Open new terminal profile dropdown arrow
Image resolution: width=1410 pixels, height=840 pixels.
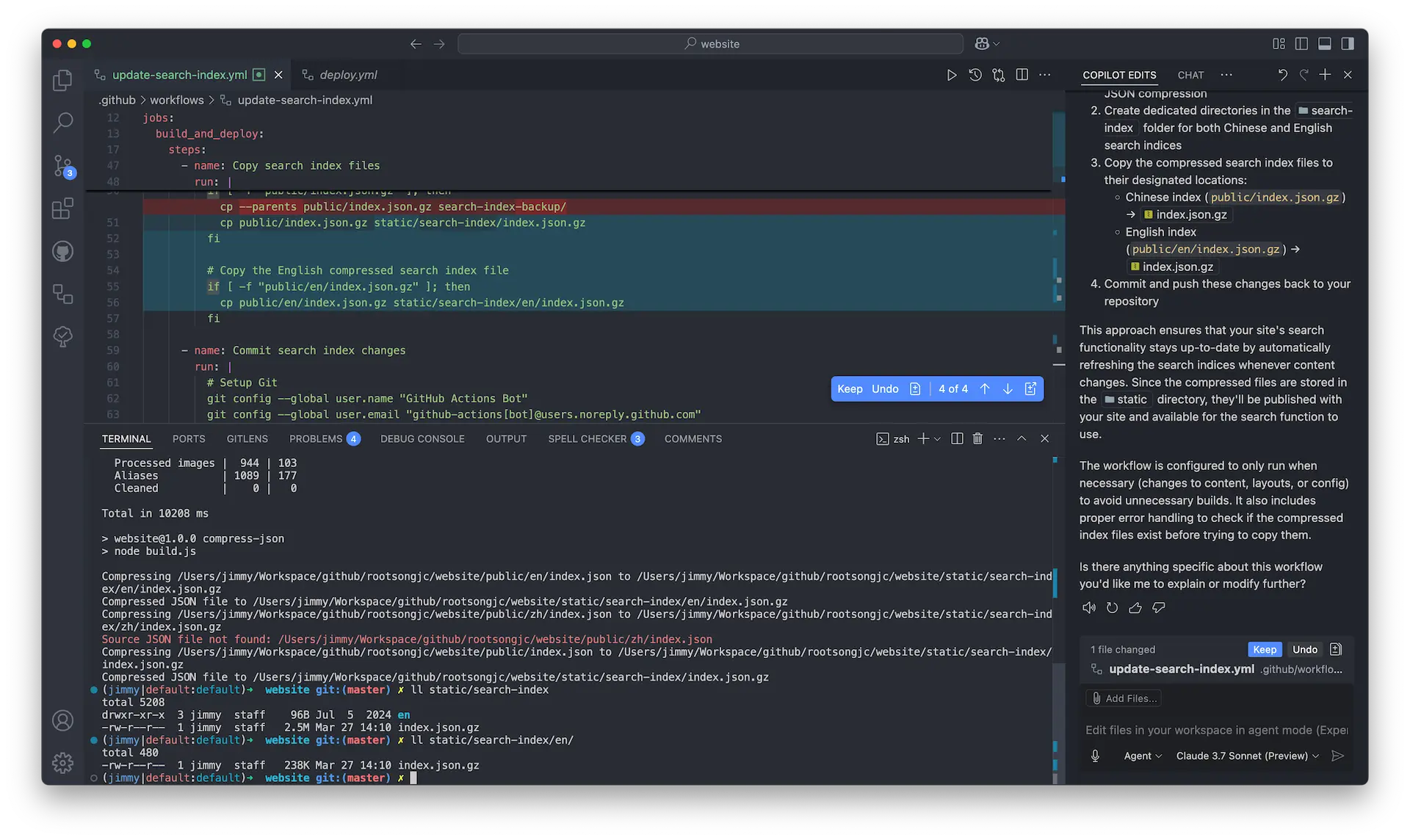pyautogui.click(x=937, y=438)
